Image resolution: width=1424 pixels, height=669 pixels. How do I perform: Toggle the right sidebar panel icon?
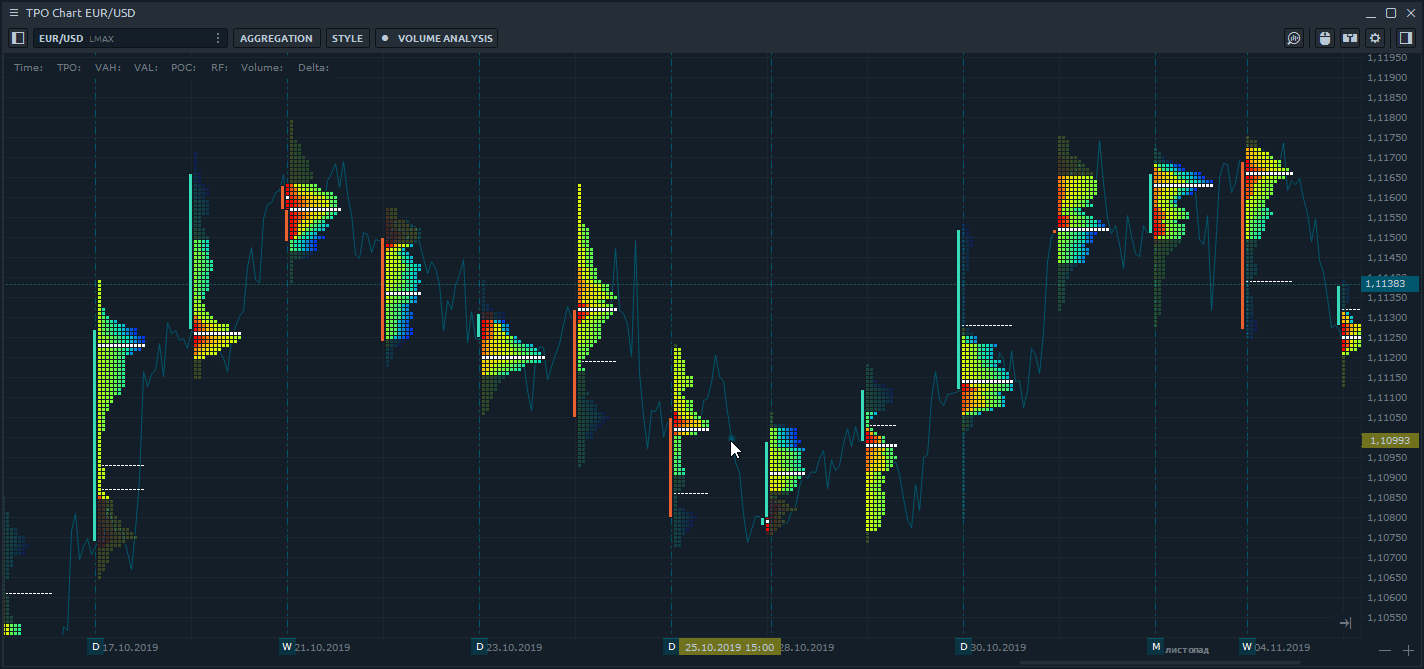(1405, 38)
